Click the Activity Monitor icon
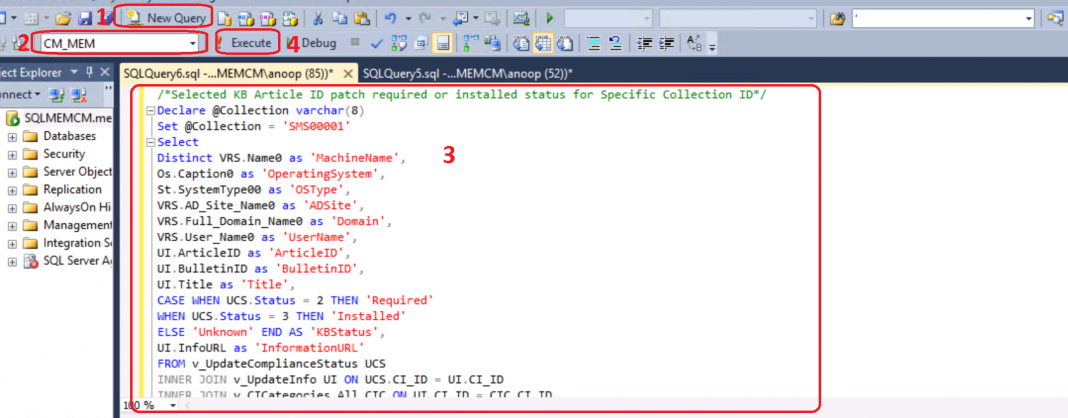The width and height of the screenshot is (1068, 418). pyautogui.click(x=521, y=18)
